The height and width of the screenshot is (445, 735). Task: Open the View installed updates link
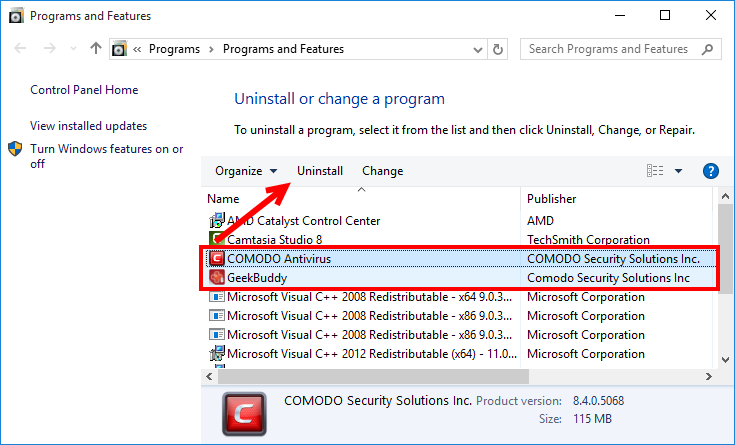(89, 126)
